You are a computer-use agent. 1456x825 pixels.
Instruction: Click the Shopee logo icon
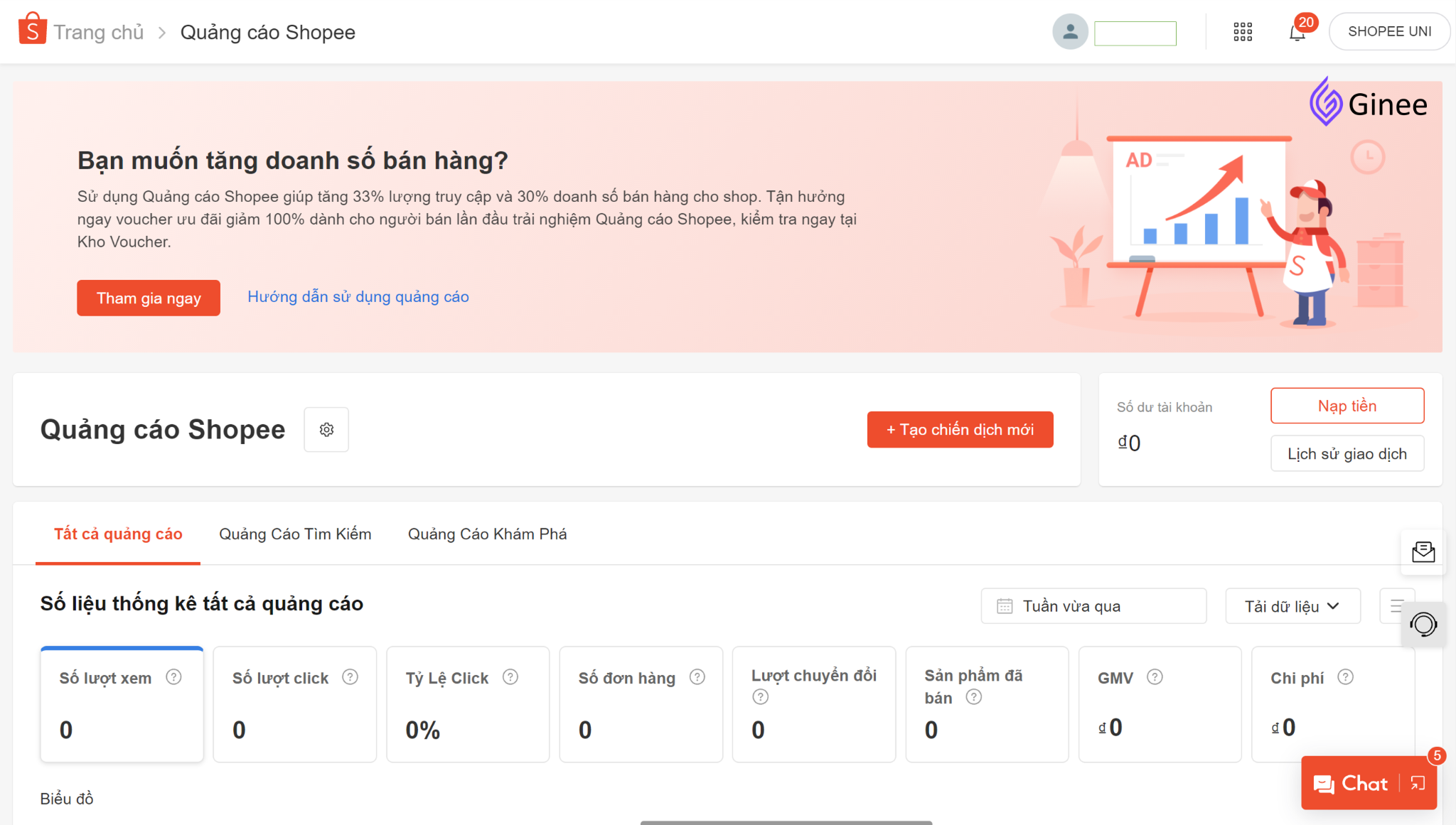(32, 29)
